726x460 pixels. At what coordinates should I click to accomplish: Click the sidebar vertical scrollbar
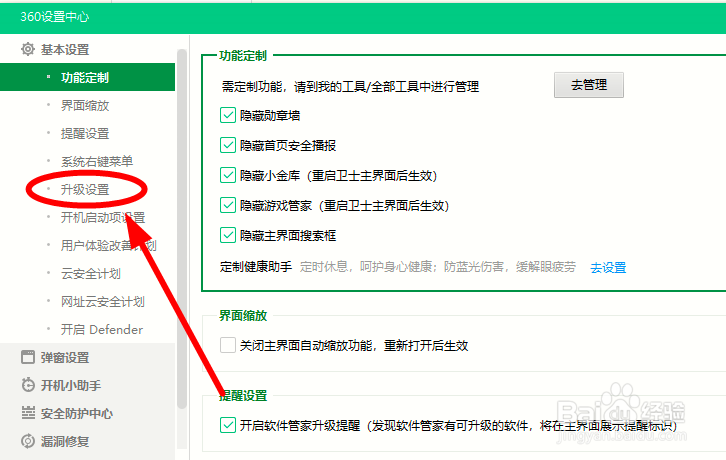(x=182, y=229)
